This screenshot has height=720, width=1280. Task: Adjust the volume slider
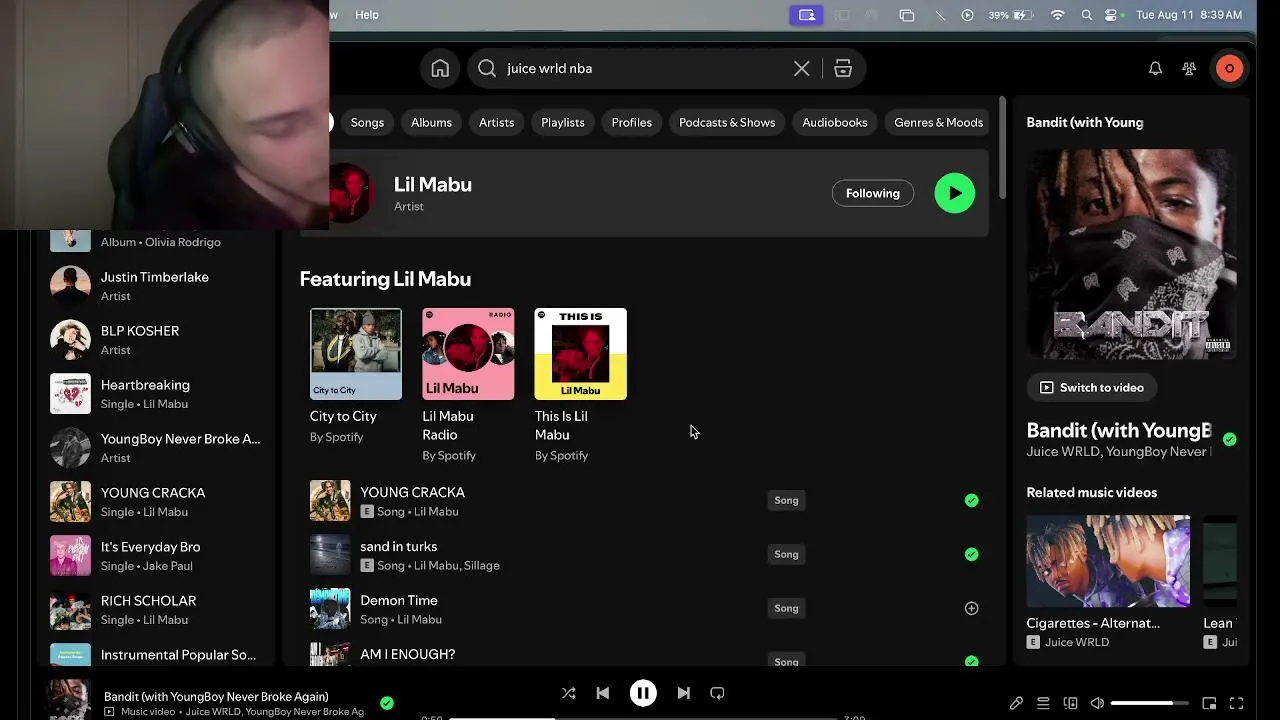[x=1149, y=703]
